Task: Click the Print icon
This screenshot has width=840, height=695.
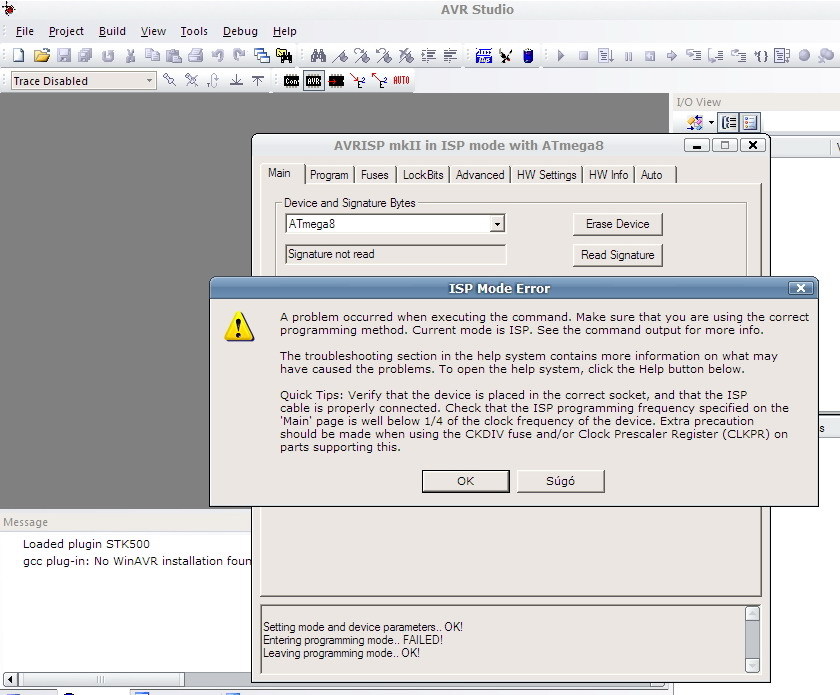Action: [196, 55]
